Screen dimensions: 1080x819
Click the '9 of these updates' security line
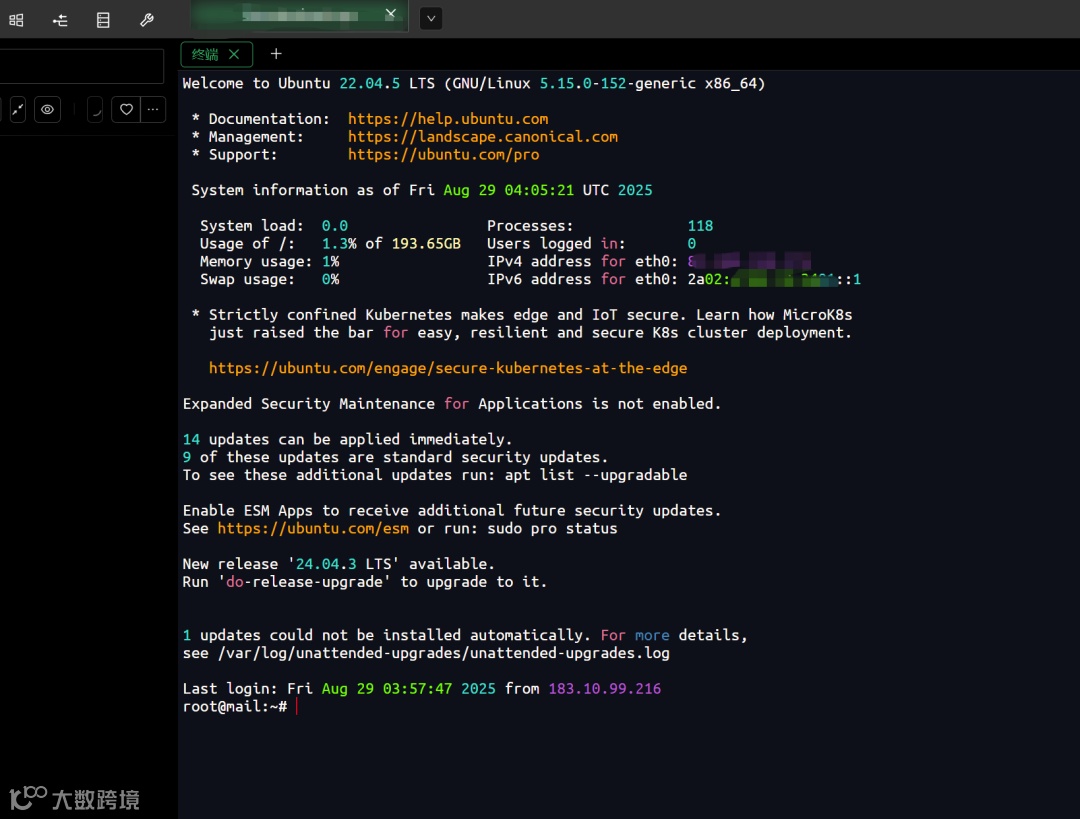tap(395, 457)
